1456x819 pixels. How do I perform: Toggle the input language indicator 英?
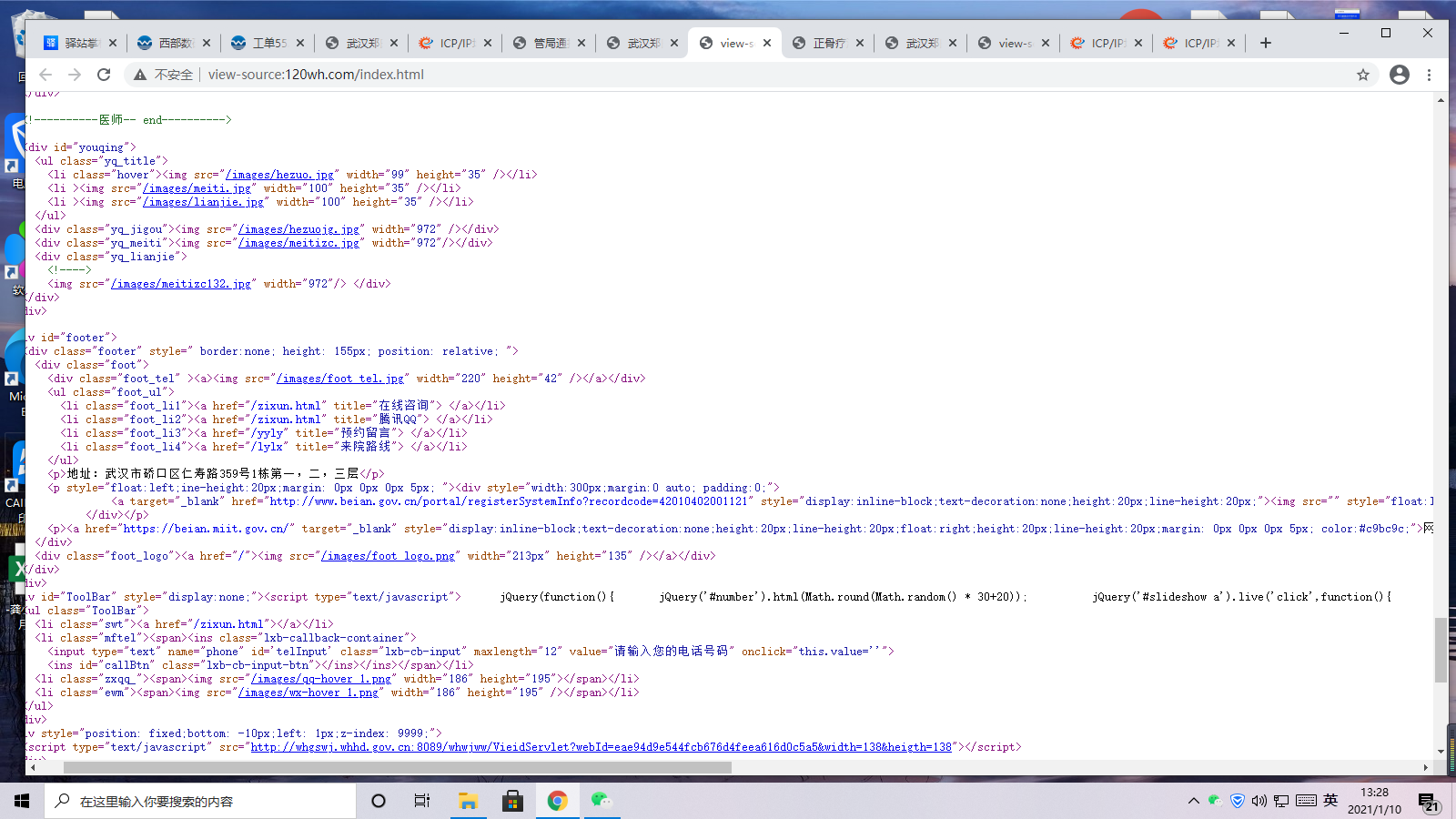click(x=1330, y=801)
